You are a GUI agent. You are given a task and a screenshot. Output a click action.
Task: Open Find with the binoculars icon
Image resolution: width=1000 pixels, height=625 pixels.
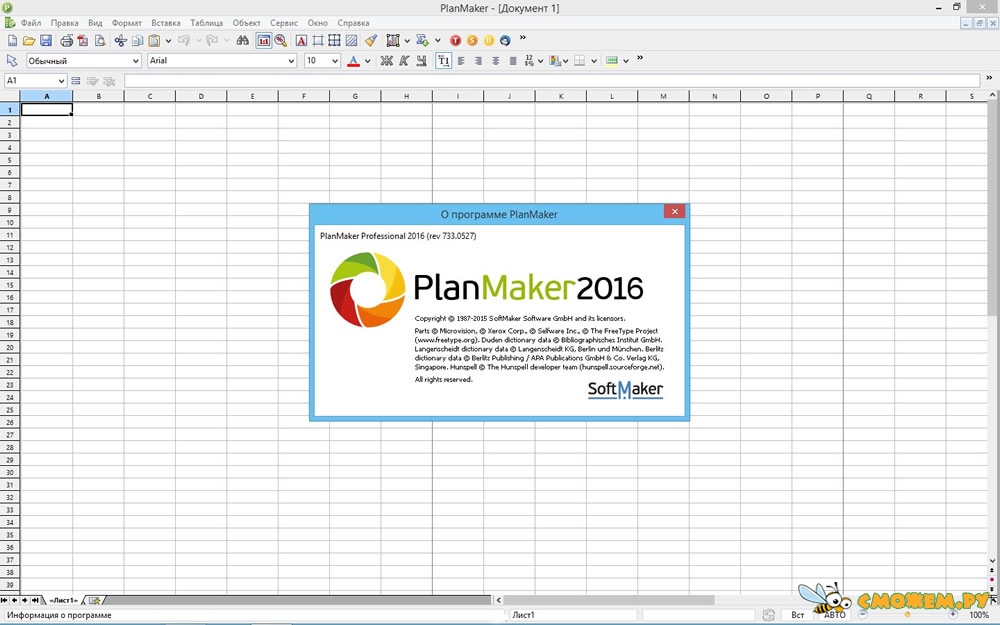pyautogui.click(x=242, y=40)
